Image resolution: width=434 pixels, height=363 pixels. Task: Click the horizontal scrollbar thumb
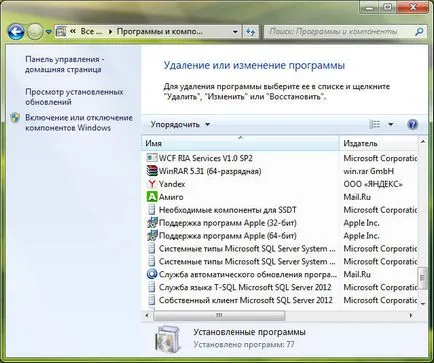point(219,315)
